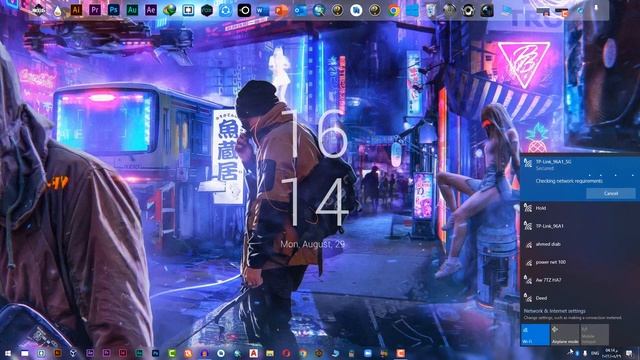640x360 pixels.
Task: Open After Effects from the top dock
Action: [151, 10]
